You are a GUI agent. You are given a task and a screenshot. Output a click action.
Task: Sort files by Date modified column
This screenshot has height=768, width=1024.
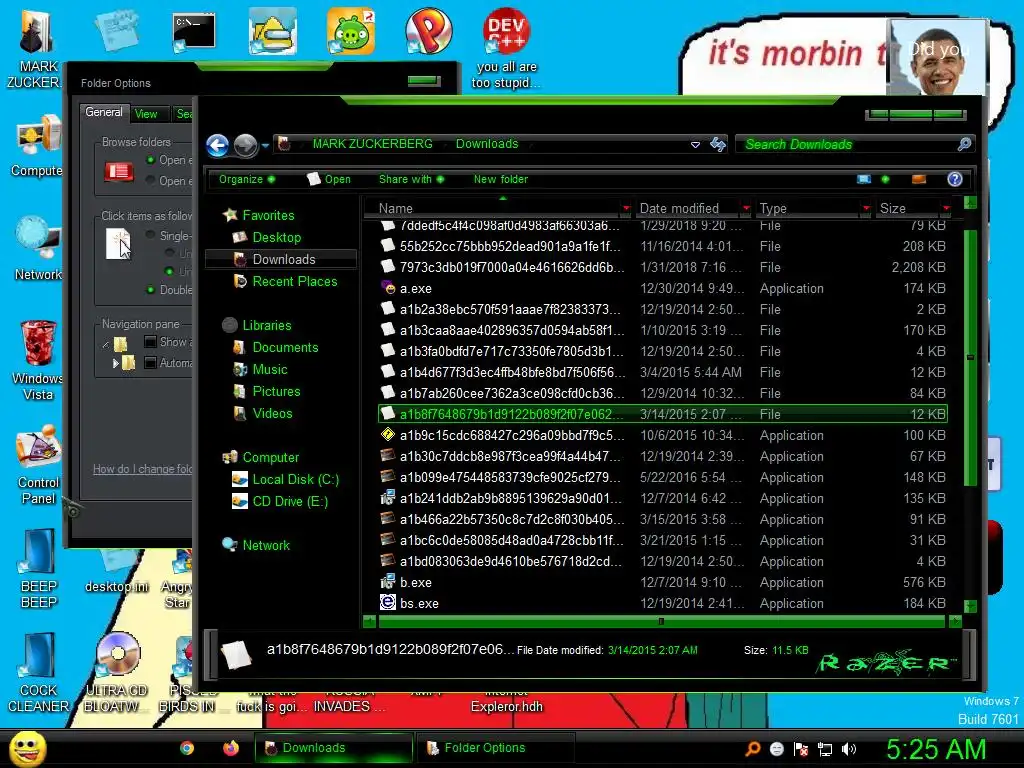coord(679,208)
